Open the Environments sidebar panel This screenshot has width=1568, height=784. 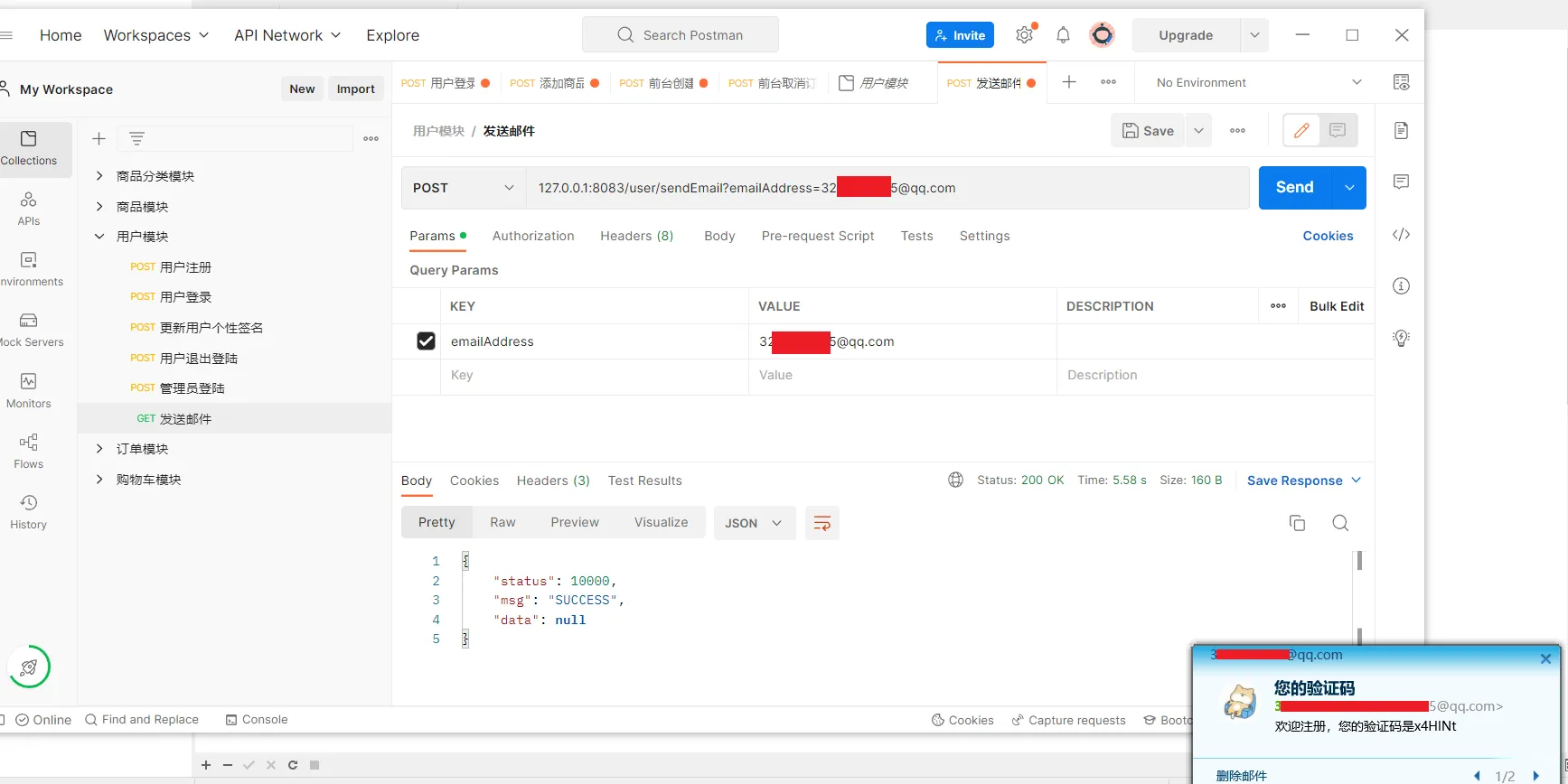29,269
